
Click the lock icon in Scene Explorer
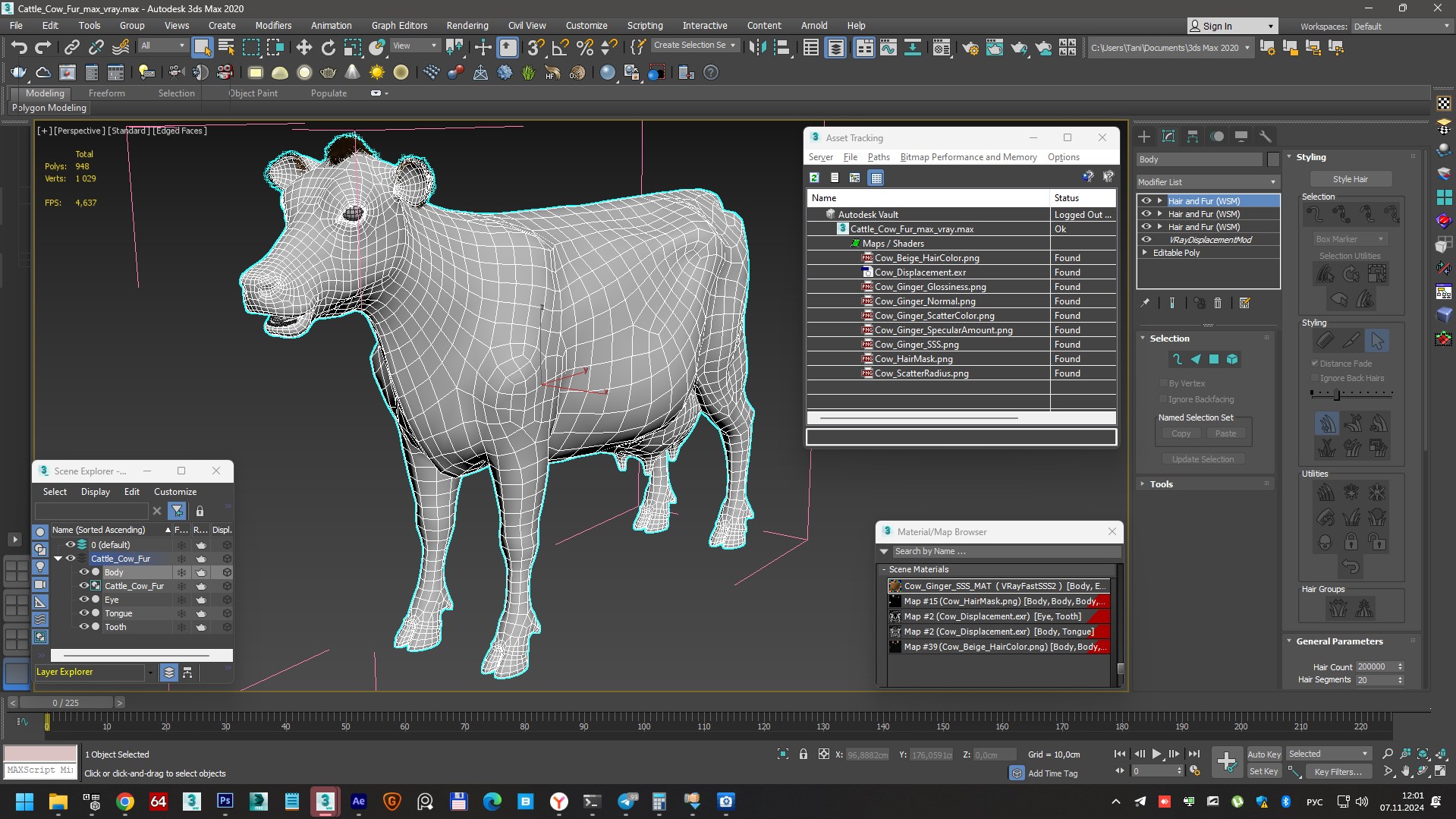200,511
